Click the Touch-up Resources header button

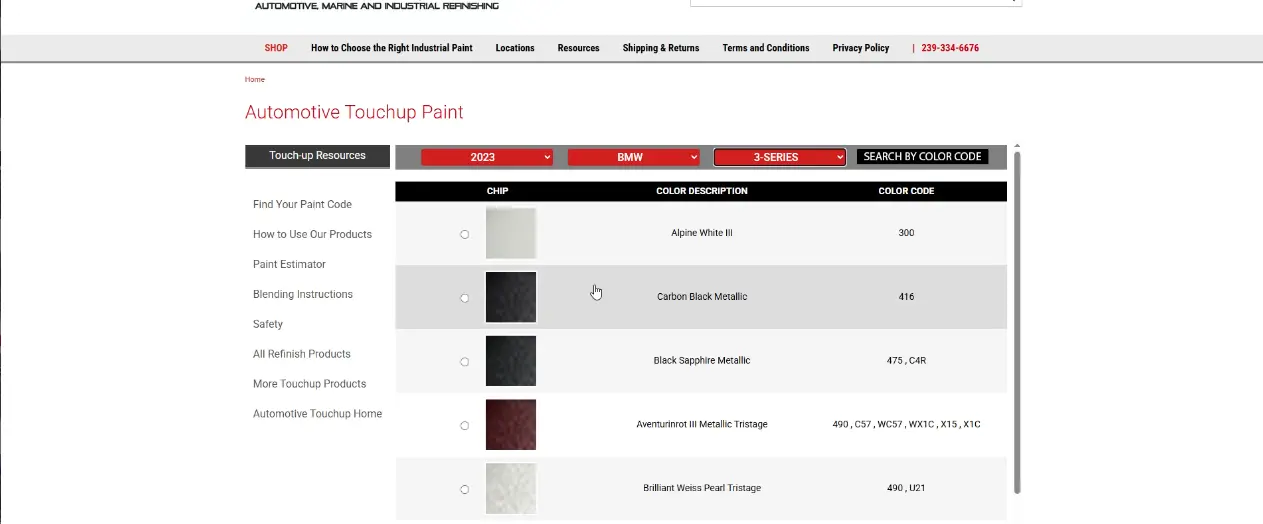317,156
